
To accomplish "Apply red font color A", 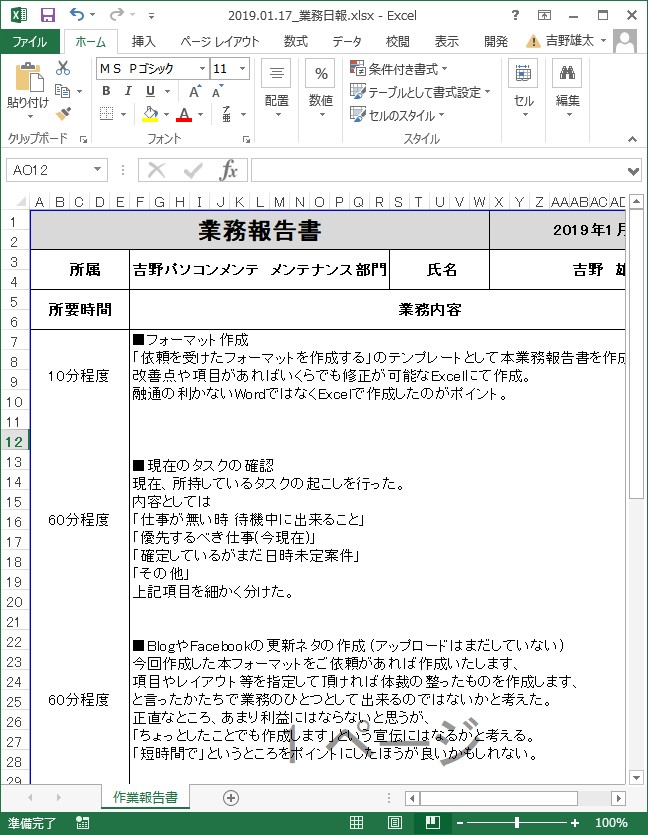I will tap(184, 113).
